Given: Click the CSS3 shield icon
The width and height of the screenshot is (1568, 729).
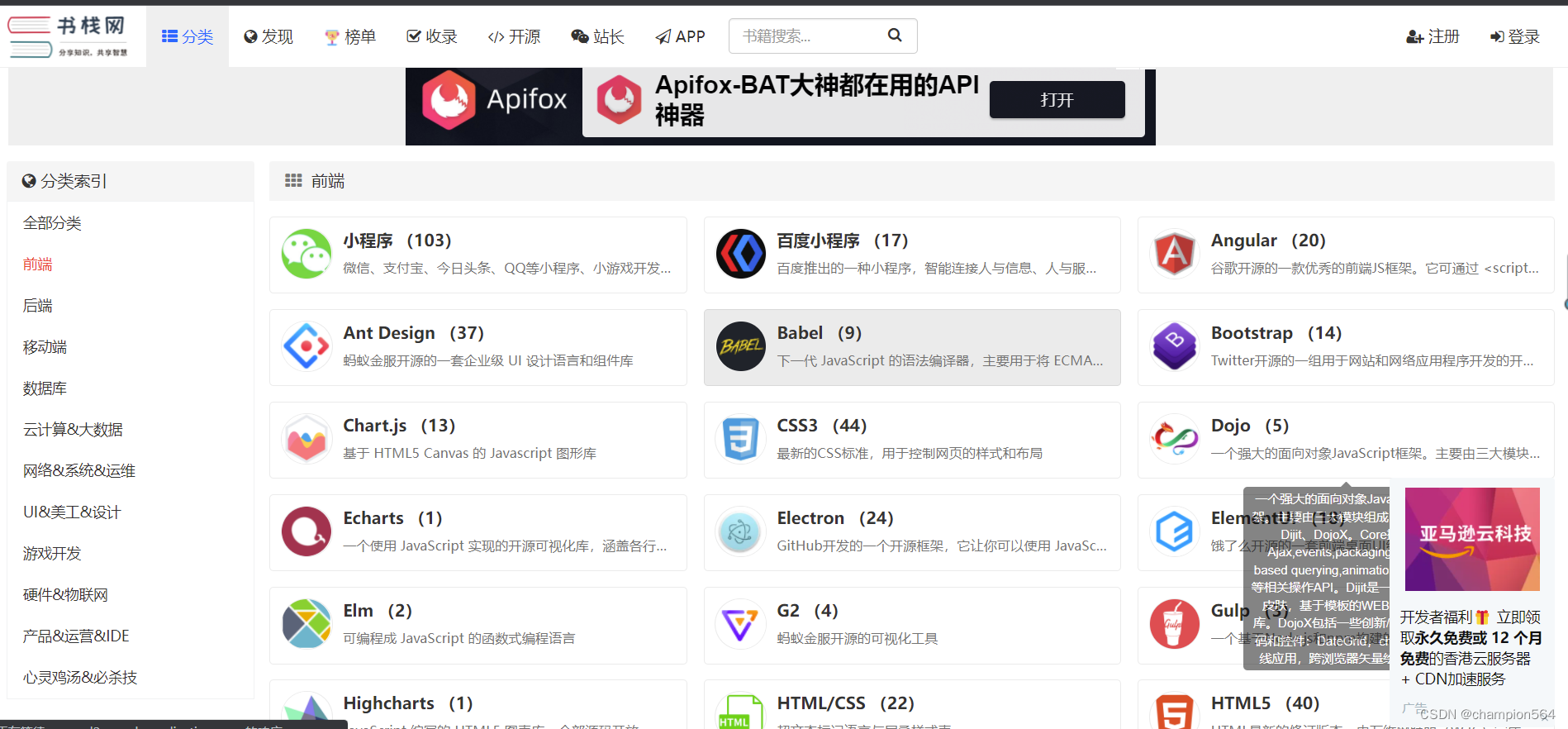Looking at the screenshot, I should (x=740, y=439).
